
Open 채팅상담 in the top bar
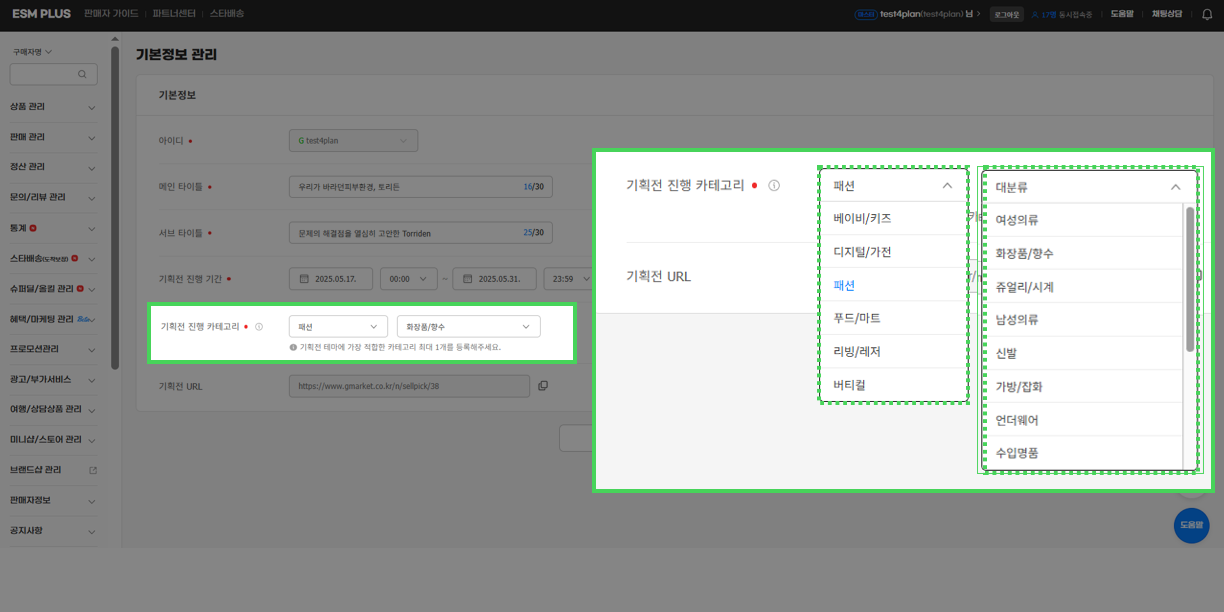(1167, 14)
